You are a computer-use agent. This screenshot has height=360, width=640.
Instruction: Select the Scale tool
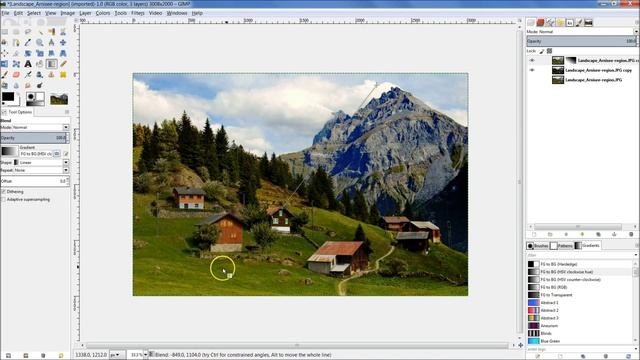pyautogui.click(x=40, y=53)
